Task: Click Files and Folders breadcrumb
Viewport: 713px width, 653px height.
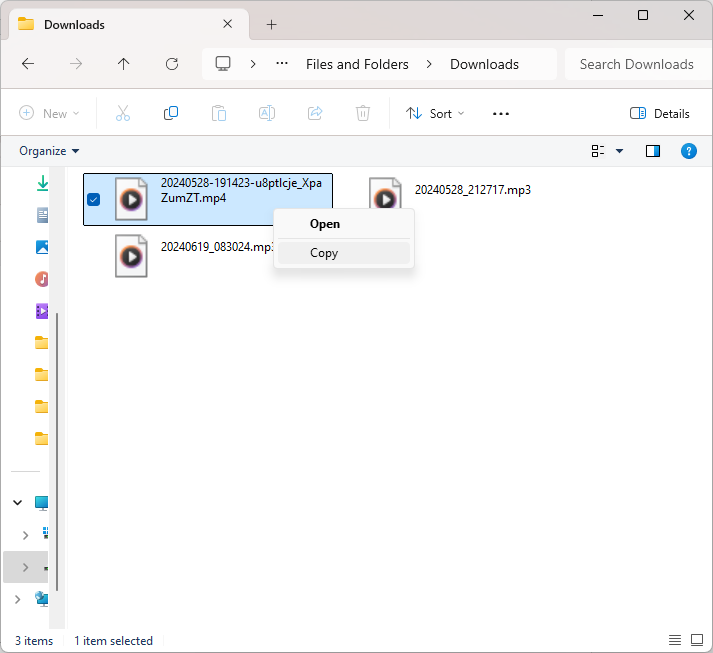Action: click(357, 64)
